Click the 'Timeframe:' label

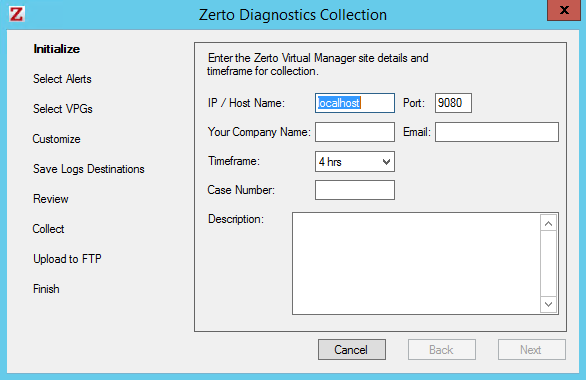(x=234, y=161)
